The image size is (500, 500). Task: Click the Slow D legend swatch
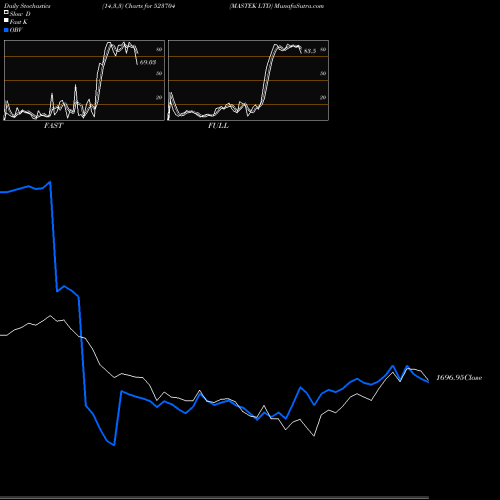coord(6,12)
